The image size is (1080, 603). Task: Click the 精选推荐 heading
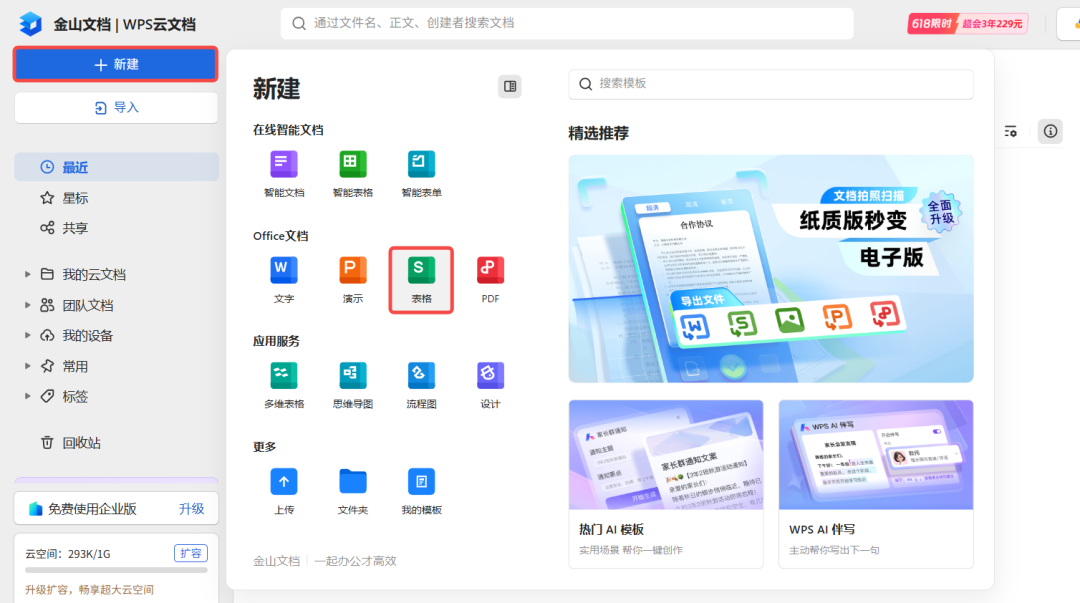[x=598, y=133]
